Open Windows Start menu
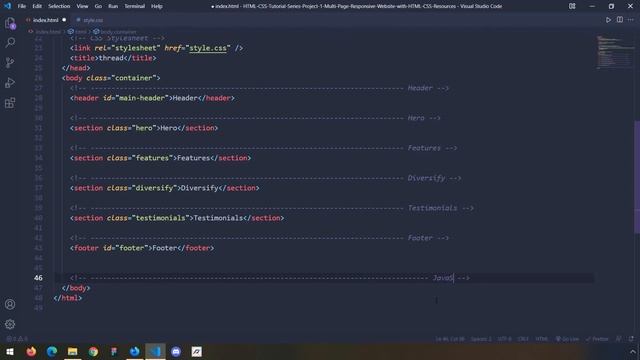 coord(10,351)
